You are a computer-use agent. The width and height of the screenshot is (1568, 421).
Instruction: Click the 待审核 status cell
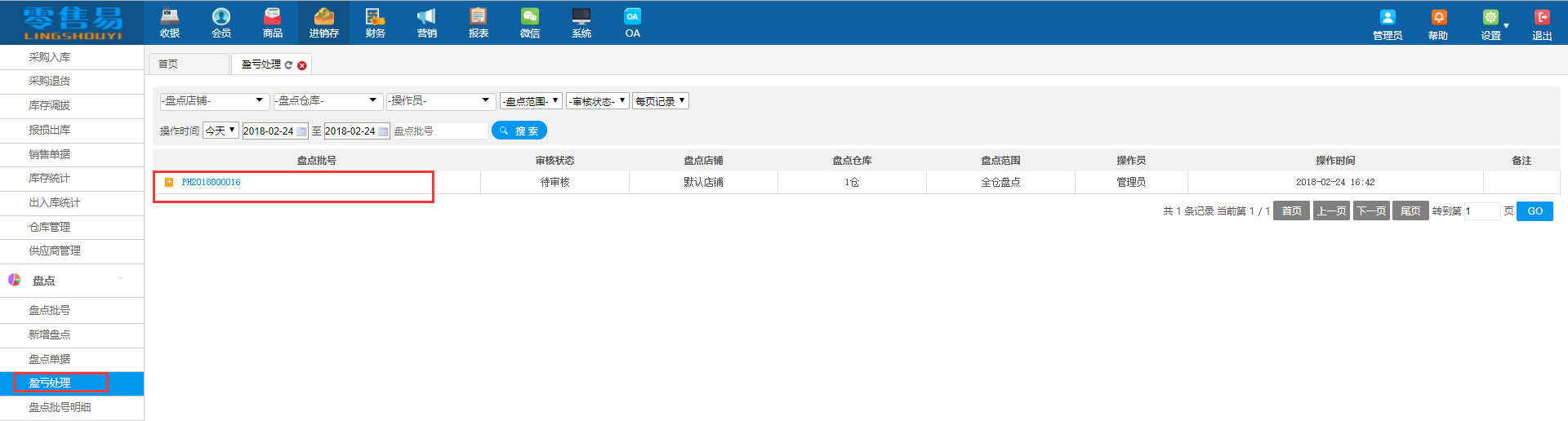[555, 182]
